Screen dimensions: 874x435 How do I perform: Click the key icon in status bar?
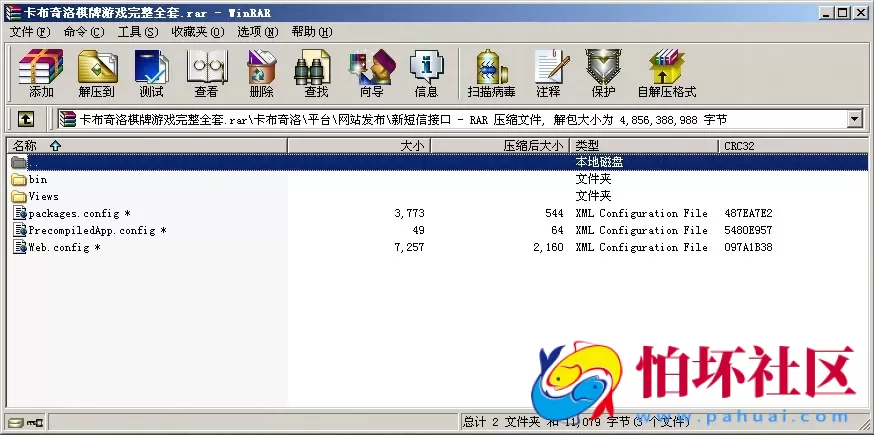click(35, 422)
